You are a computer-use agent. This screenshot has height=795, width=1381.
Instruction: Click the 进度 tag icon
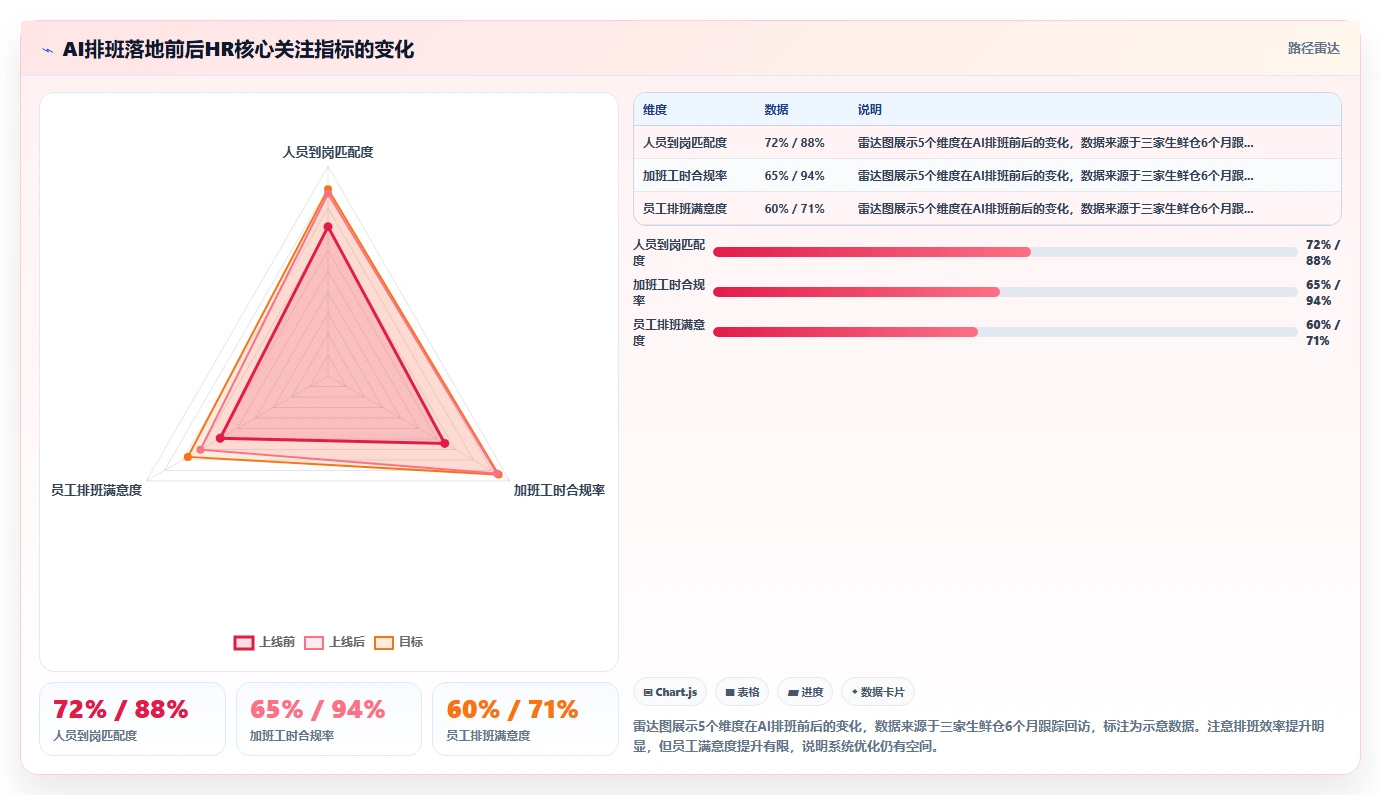(793, 692)
